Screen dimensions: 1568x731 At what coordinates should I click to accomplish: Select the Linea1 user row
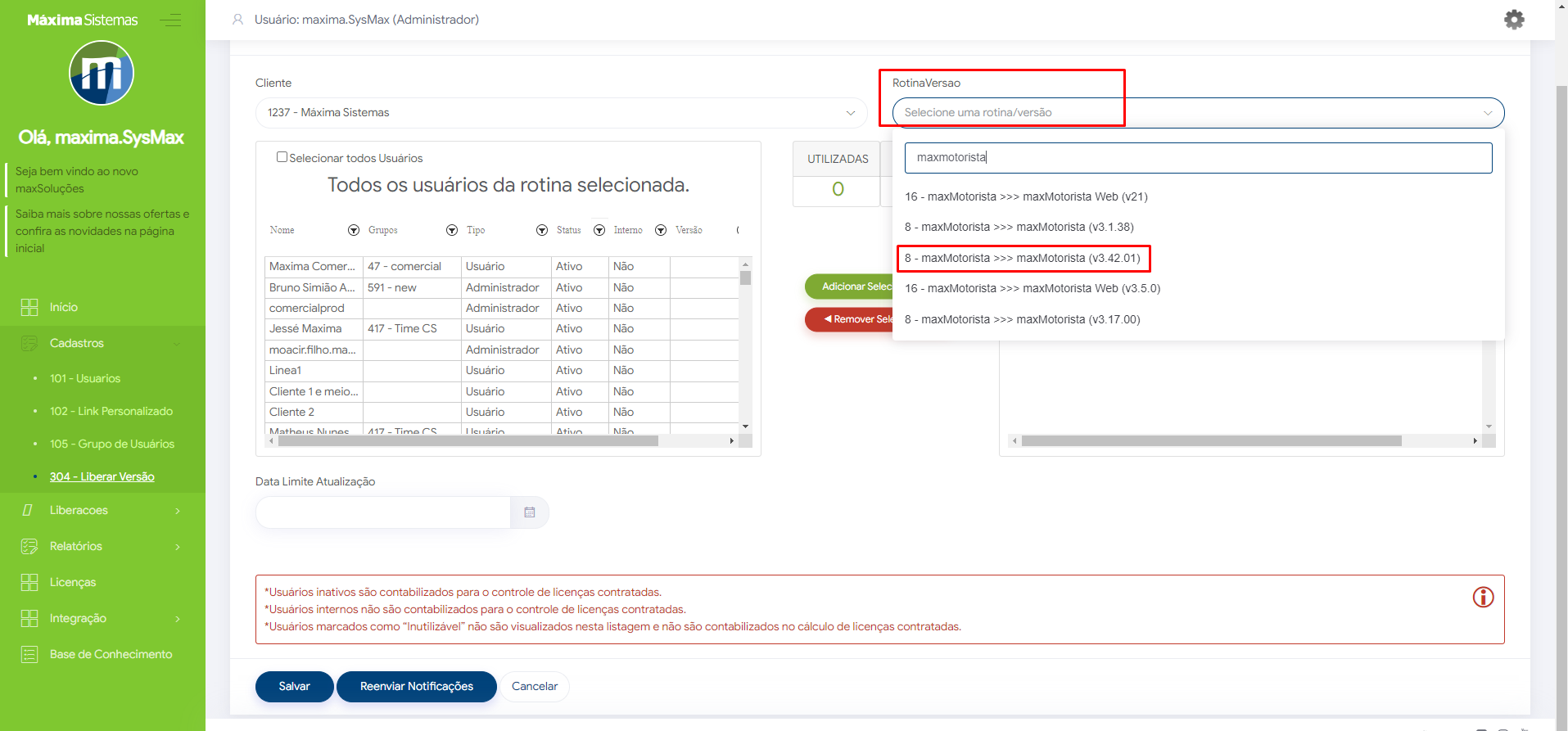(502, 371)
